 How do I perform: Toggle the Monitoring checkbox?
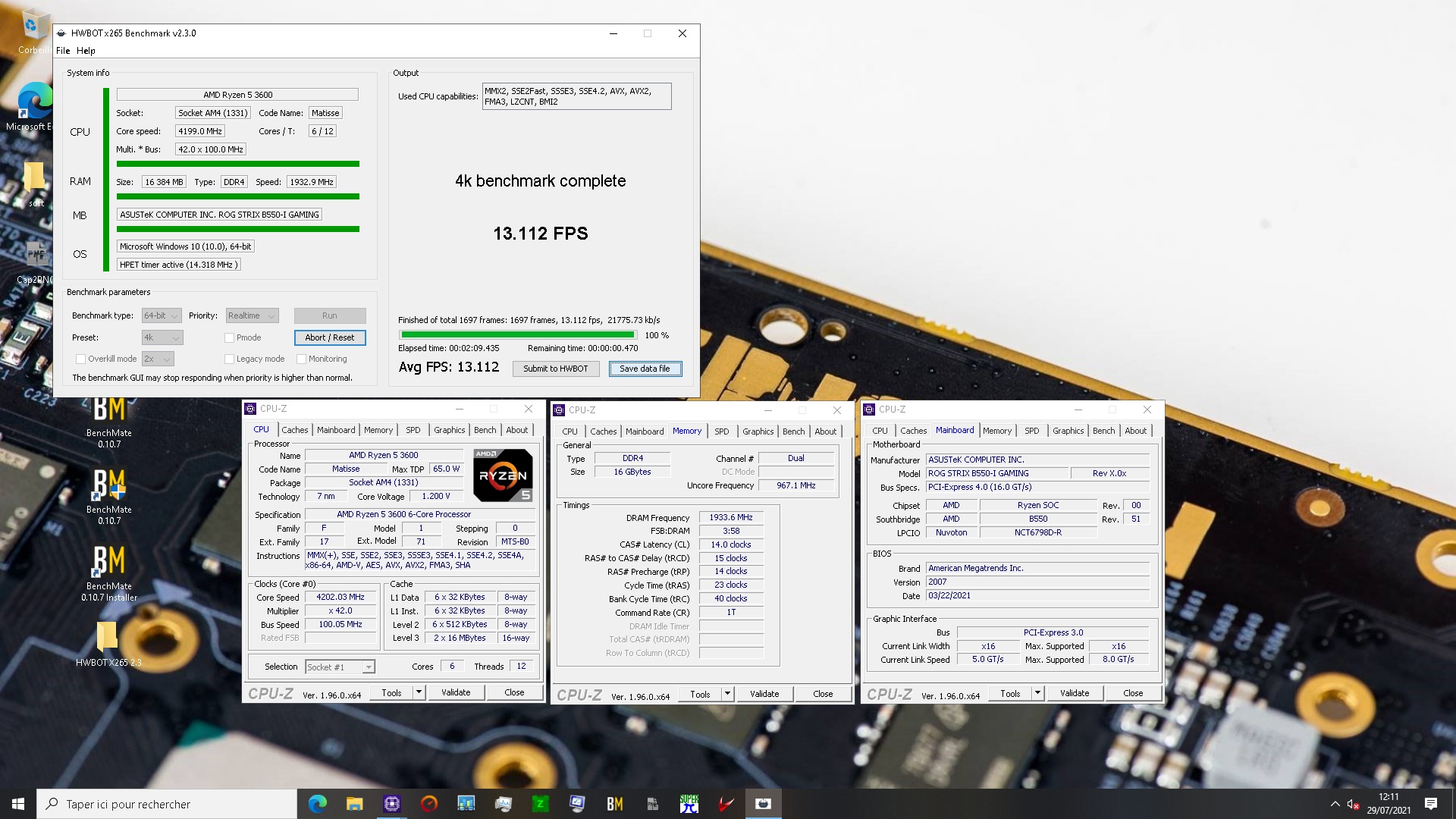coord(301,359)
